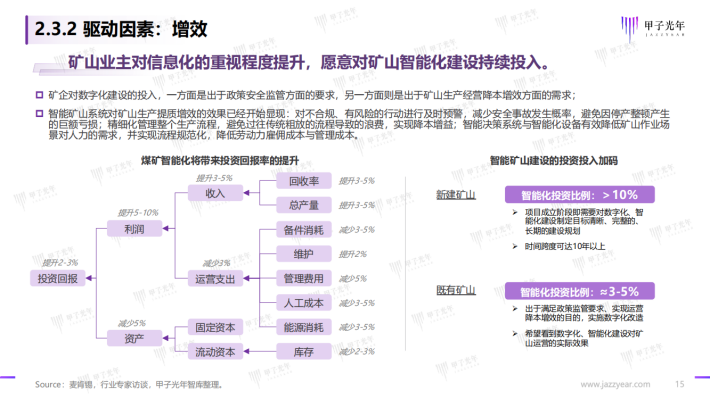710x399 pixels.
Task: Click the arrow pointing to 利润 box
Action: [x=166, y=229]
